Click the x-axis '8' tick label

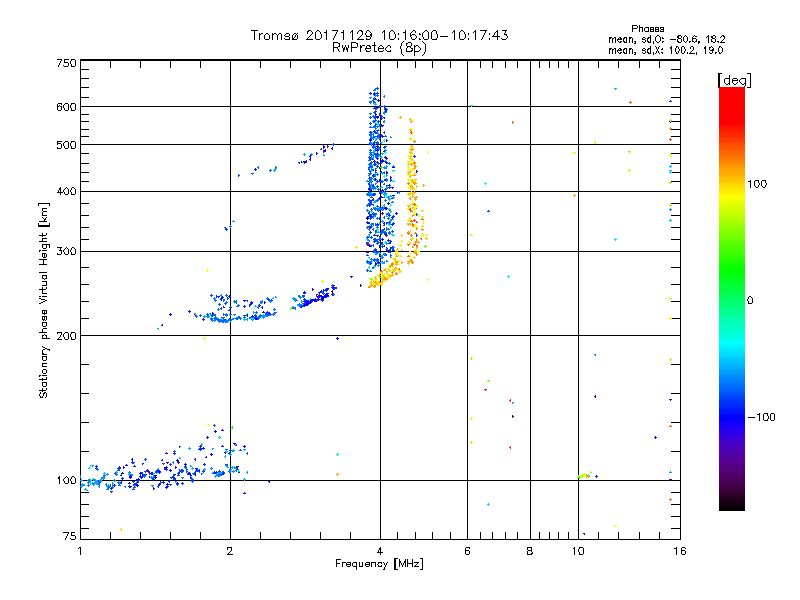tap(530, 551)
